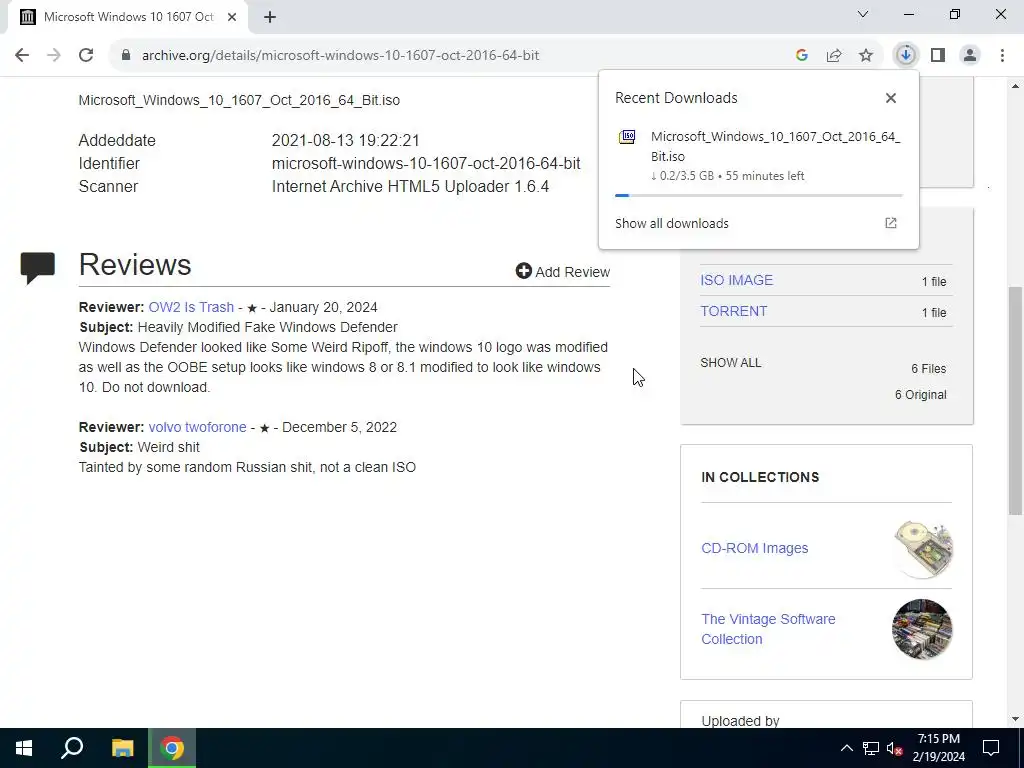Click the 6 Files count

tap(929, 369)
